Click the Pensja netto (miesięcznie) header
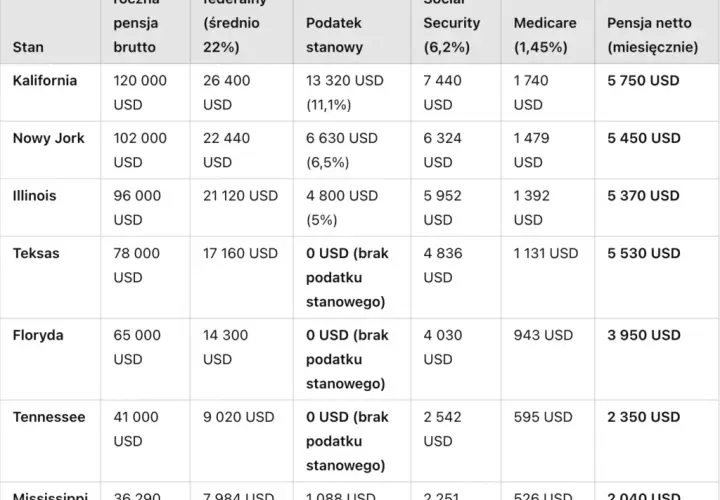Viewport: 720px width, 500px height. pos(652,35)
